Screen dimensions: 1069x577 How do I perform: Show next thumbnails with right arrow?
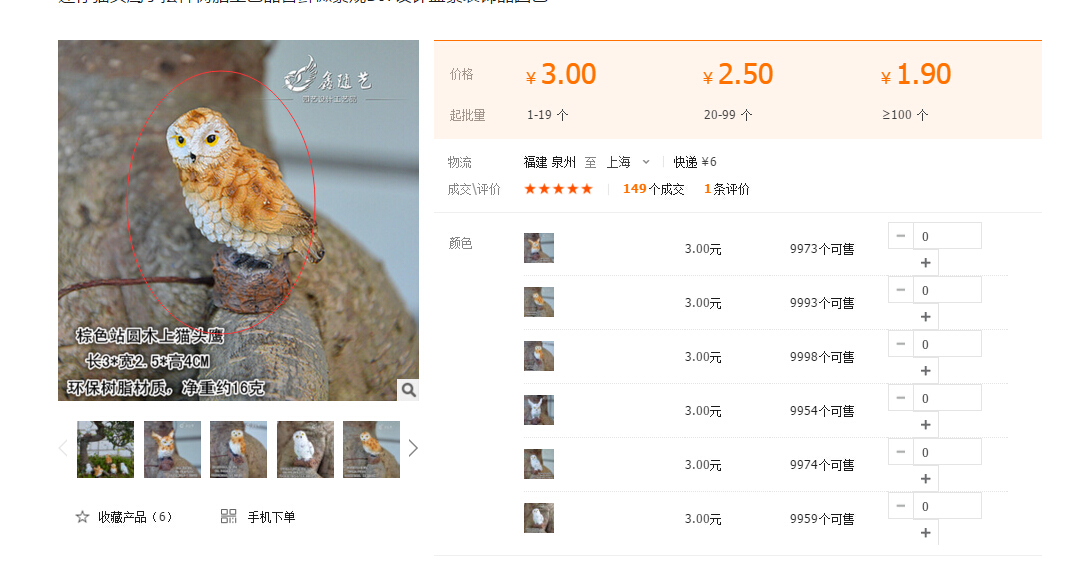(x=413, y=448)
